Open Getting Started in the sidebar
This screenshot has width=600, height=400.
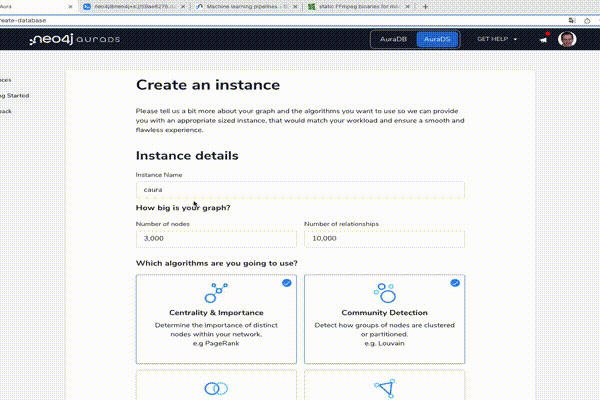15,95
